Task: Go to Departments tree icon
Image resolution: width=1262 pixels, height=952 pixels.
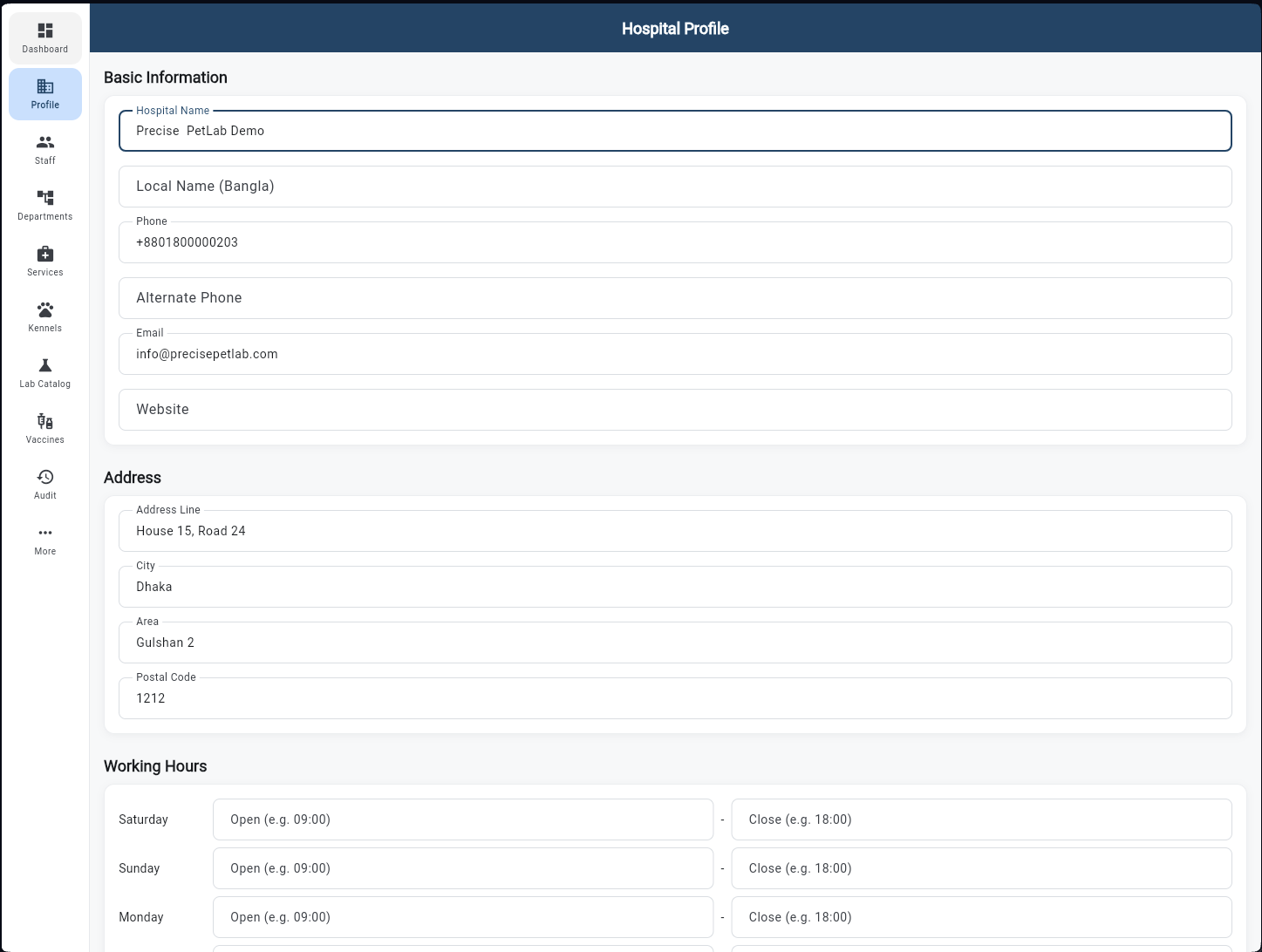Action: click(x=45, y=199)
